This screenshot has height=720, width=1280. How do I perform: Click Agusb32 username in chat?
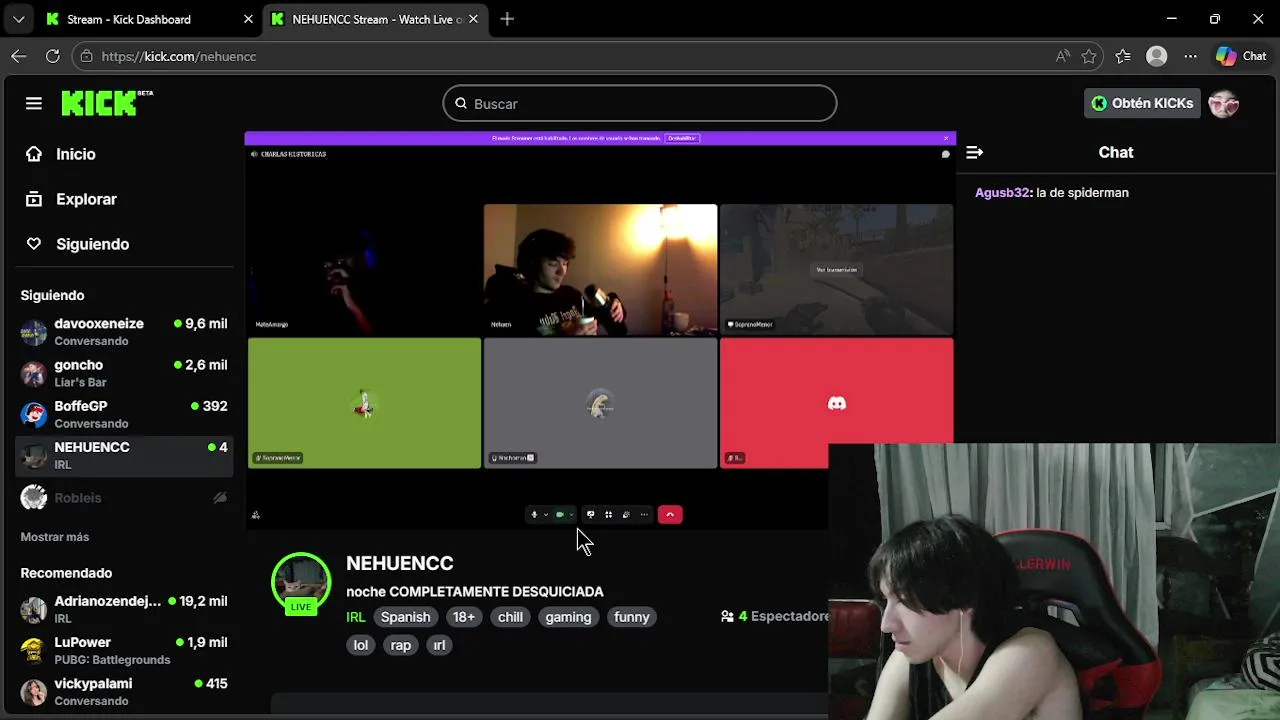pos(1002,192)
